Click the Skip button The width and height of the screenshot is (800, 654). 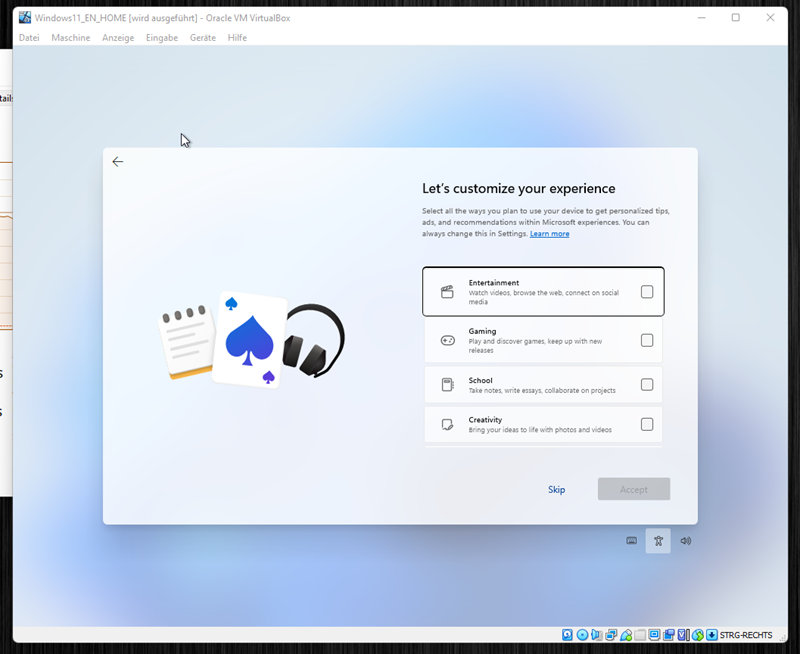click(x=557, y=490)
